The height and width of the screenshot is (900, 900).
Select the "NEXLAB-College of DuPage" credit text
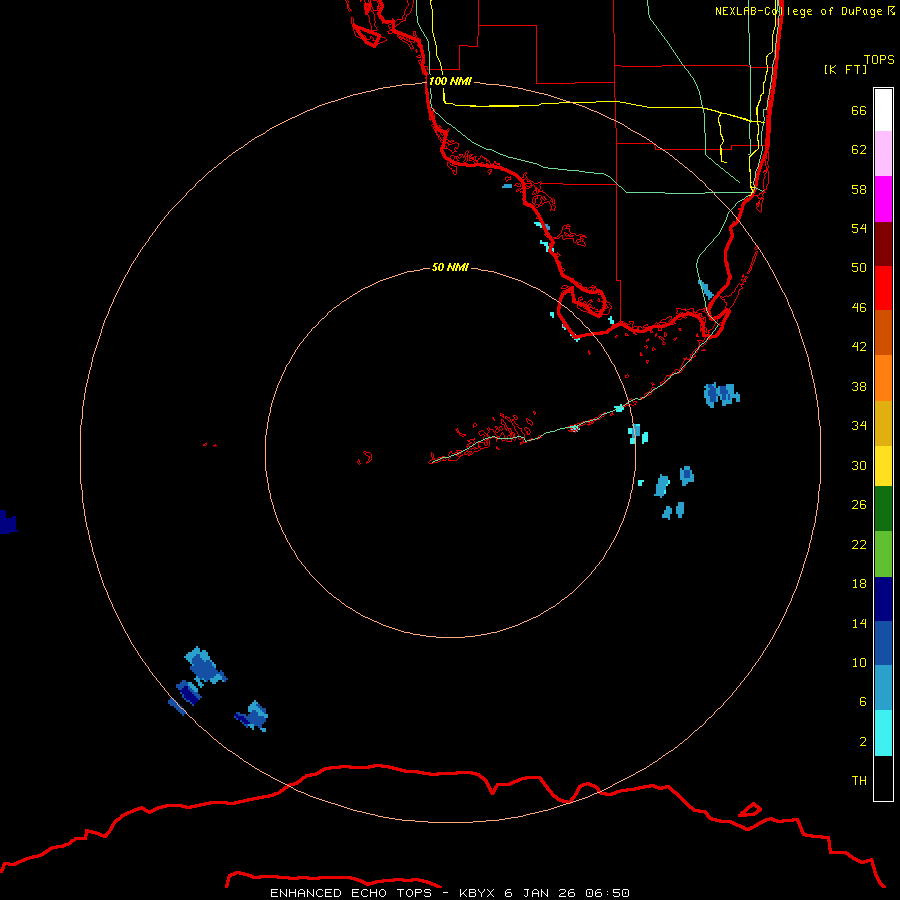pos(798,11)
